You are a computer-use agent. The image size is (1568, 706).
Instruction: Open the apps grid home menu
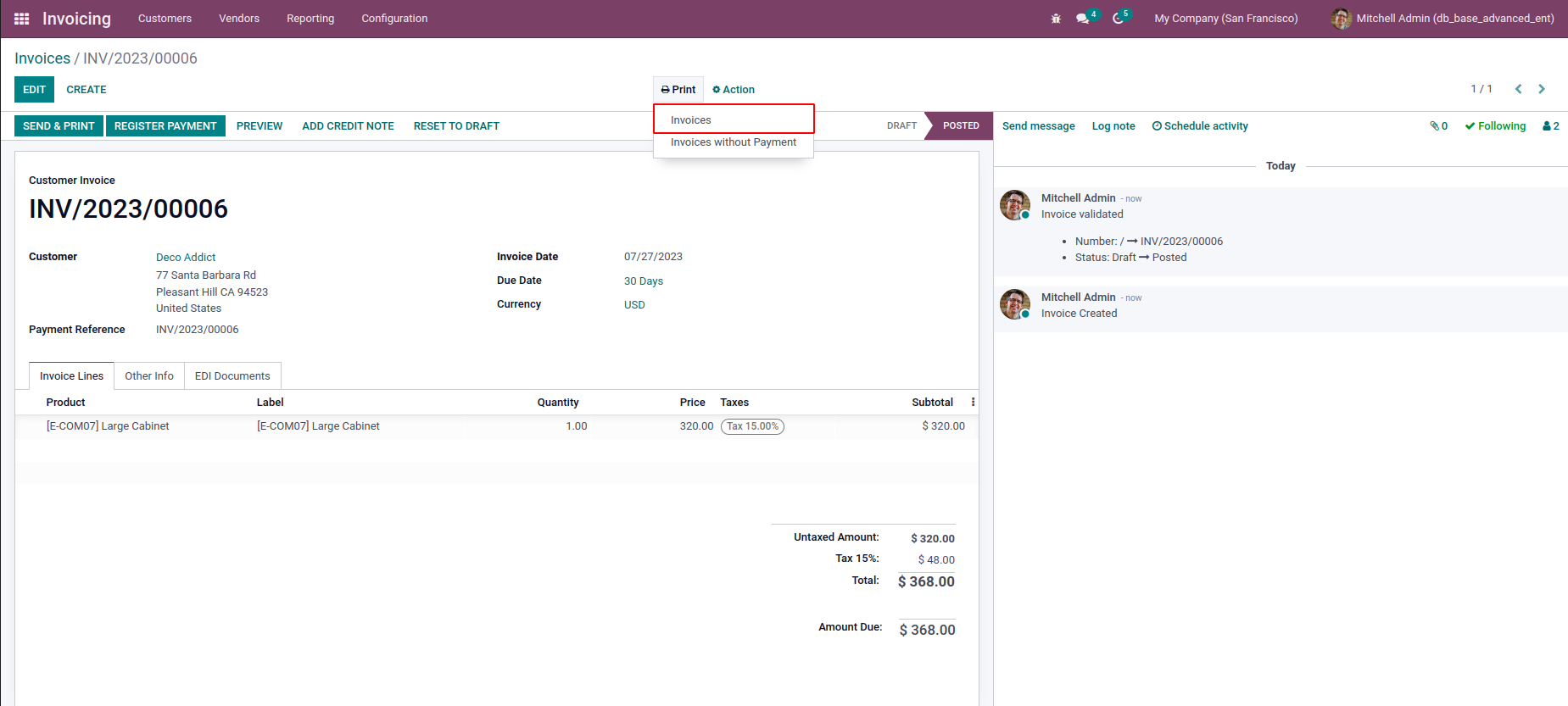click(22, 19)
